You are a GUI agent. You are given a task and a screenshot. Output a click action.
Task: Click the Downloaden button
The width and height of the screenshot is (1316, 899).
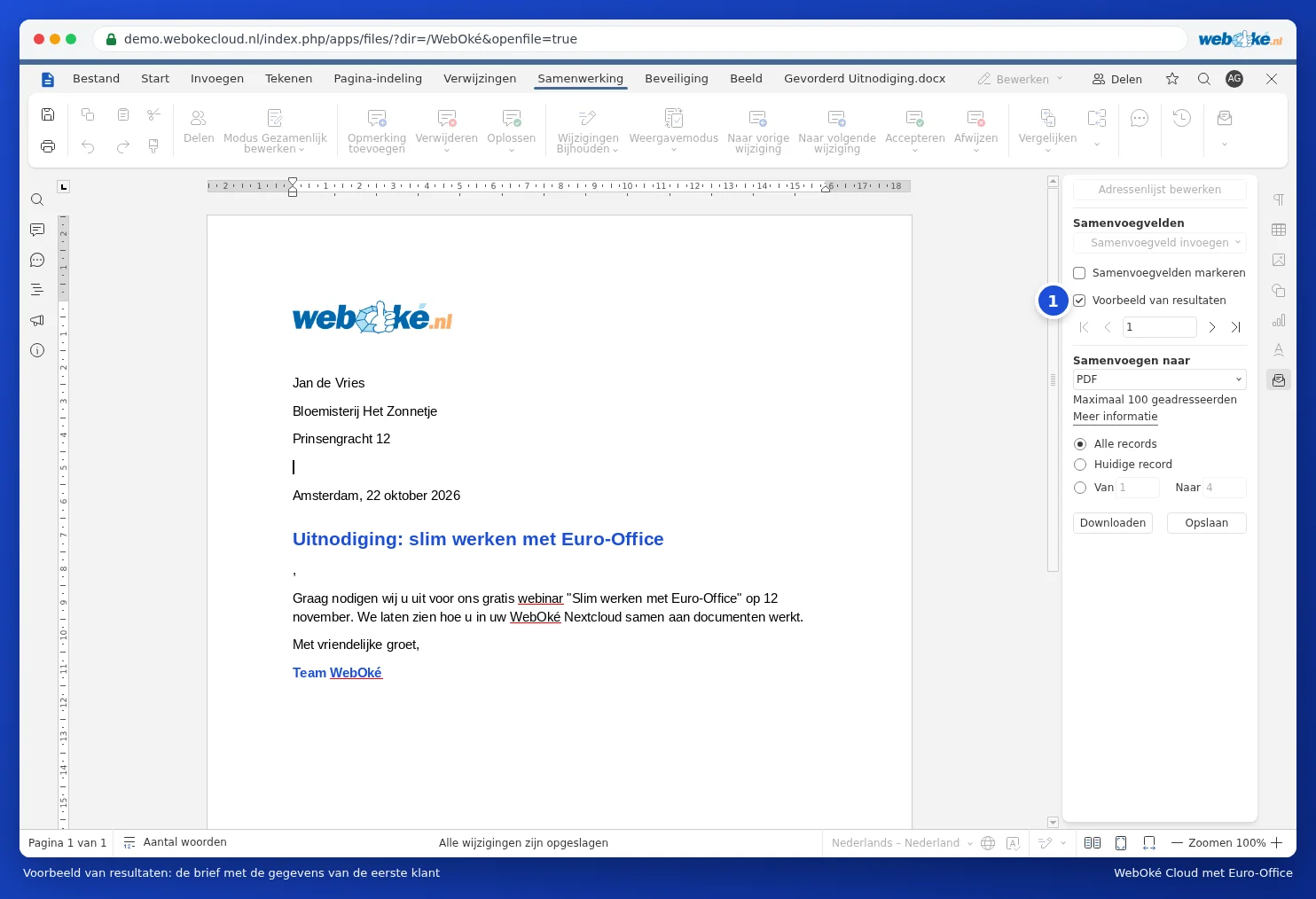click(x=1113, y=523)
